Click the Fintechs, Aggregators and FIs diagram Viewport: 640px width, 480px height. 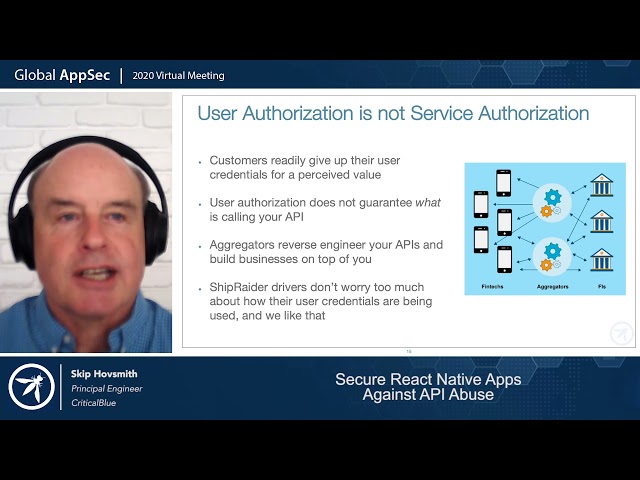545,229
